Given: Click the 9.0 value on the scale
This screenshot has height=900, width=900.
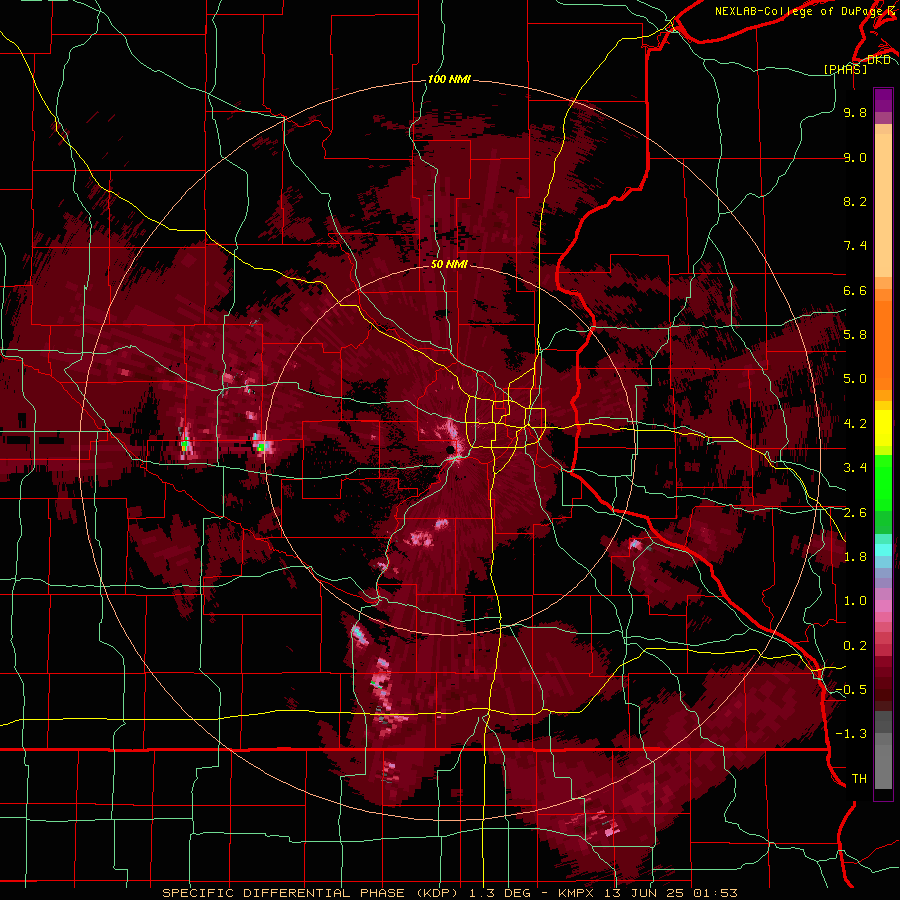Looking at the screenshot, I should [x=855, y=157].
